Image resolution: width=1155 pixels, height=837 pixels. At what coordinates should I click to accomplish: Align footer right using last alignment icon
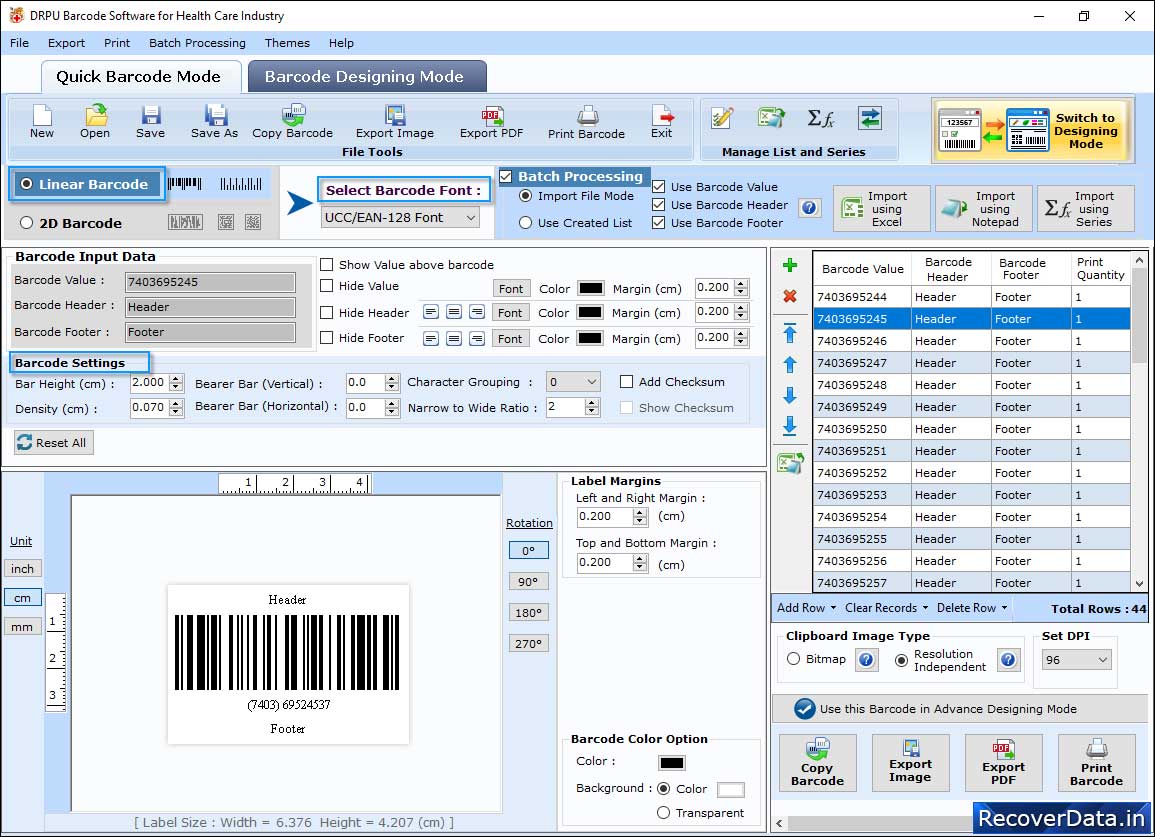click(x=477, y=339)
